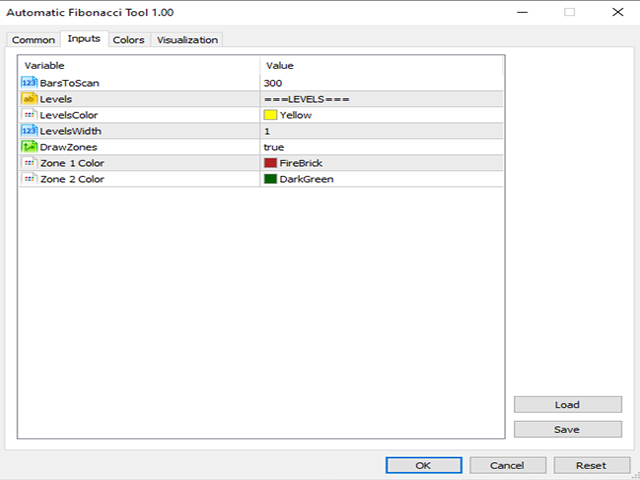
Task: Select the LevelsWidth variable name
Action: (71, 131)
